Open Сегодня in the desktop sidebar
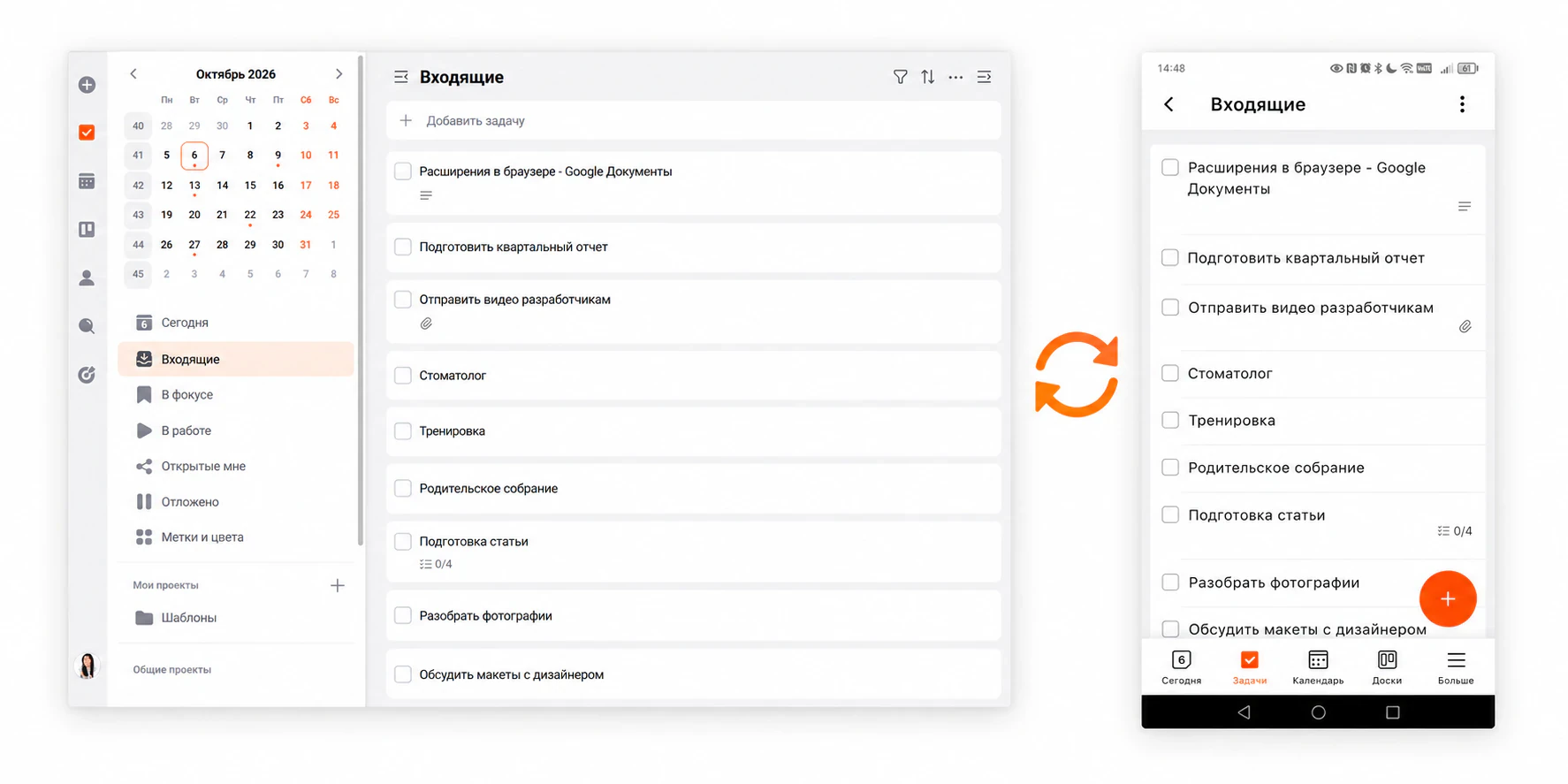This screenshot has height=784, width=1568. click(x=236, y=323)
